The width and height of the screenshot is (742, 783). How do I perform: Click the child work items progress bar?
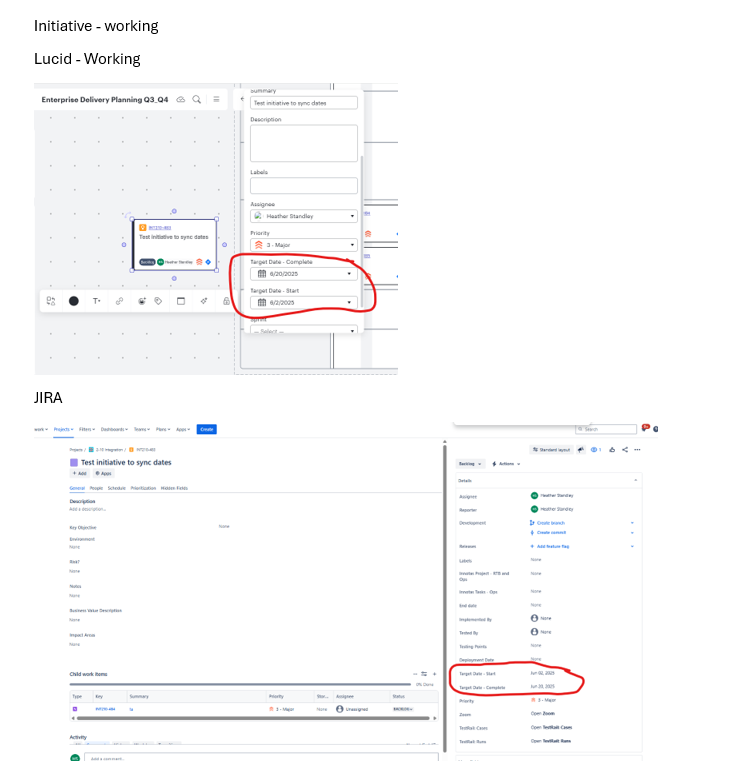240,684
